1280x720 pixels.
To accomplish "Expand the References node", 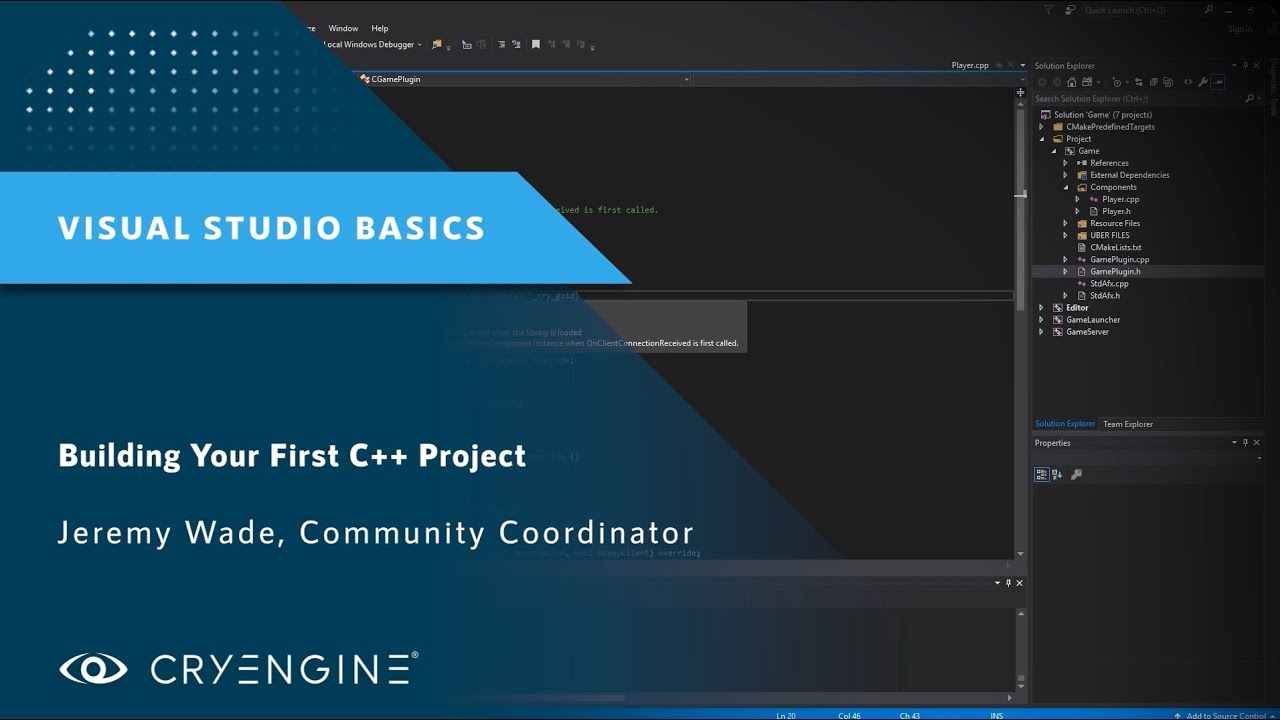I will point(1065,163).
